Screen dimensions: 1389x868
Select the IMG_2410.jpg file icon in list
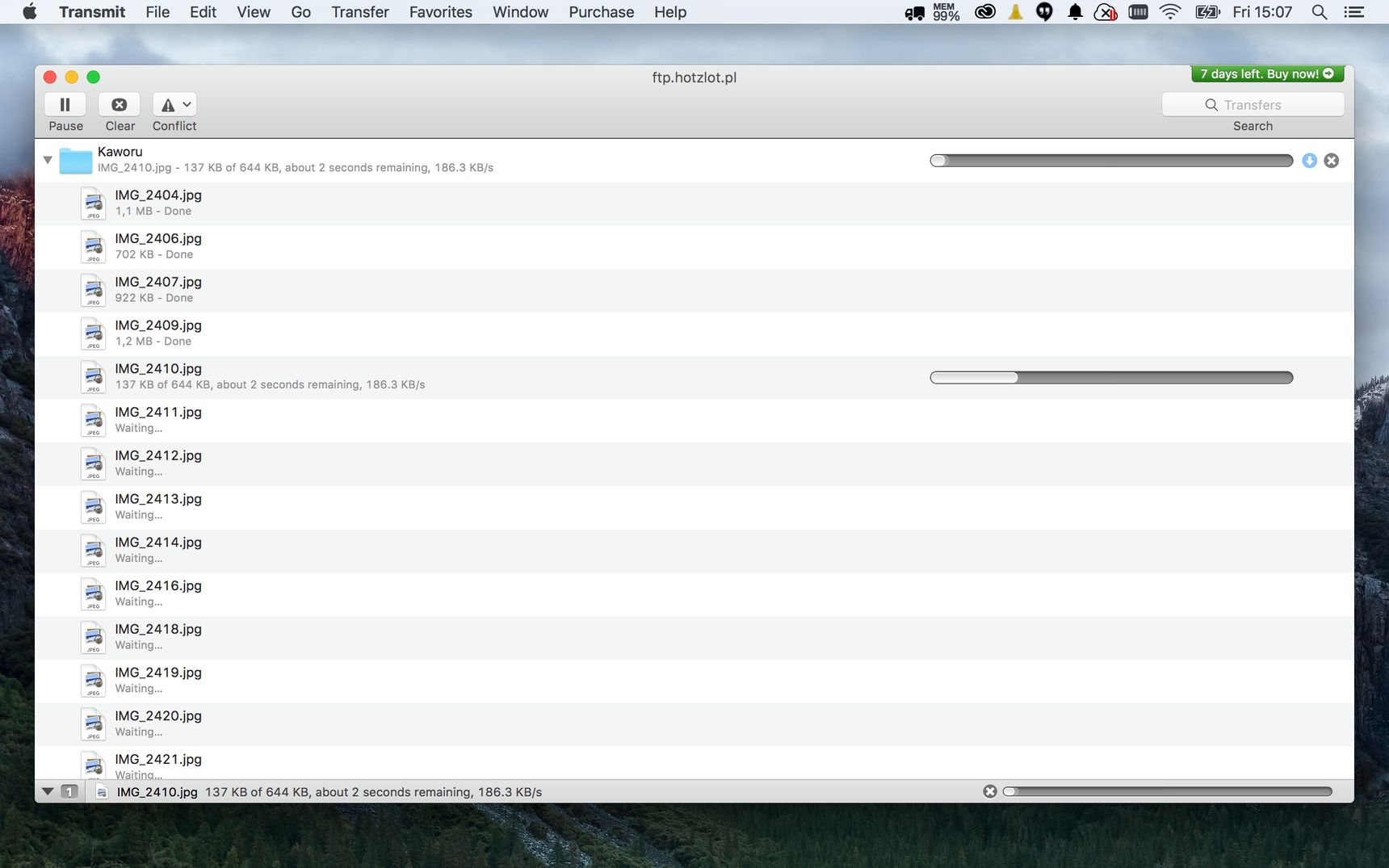pyautogui.click(x=94, y=377)
